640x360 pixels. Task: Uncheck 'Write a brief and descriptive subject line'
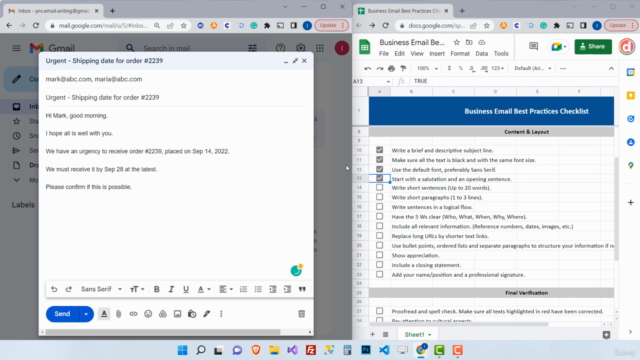tap(380, 150)
